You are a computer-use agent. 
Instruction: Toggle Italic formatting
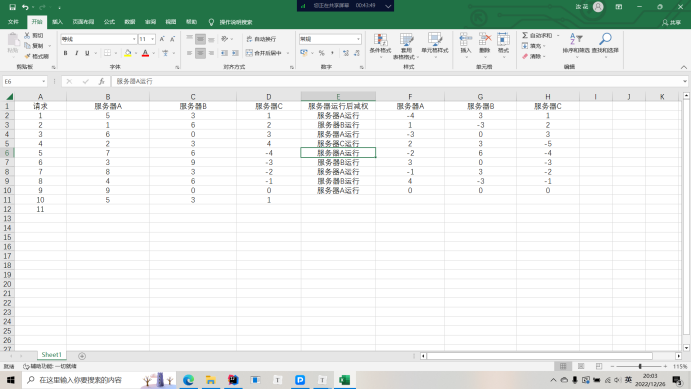pos(76,53)
